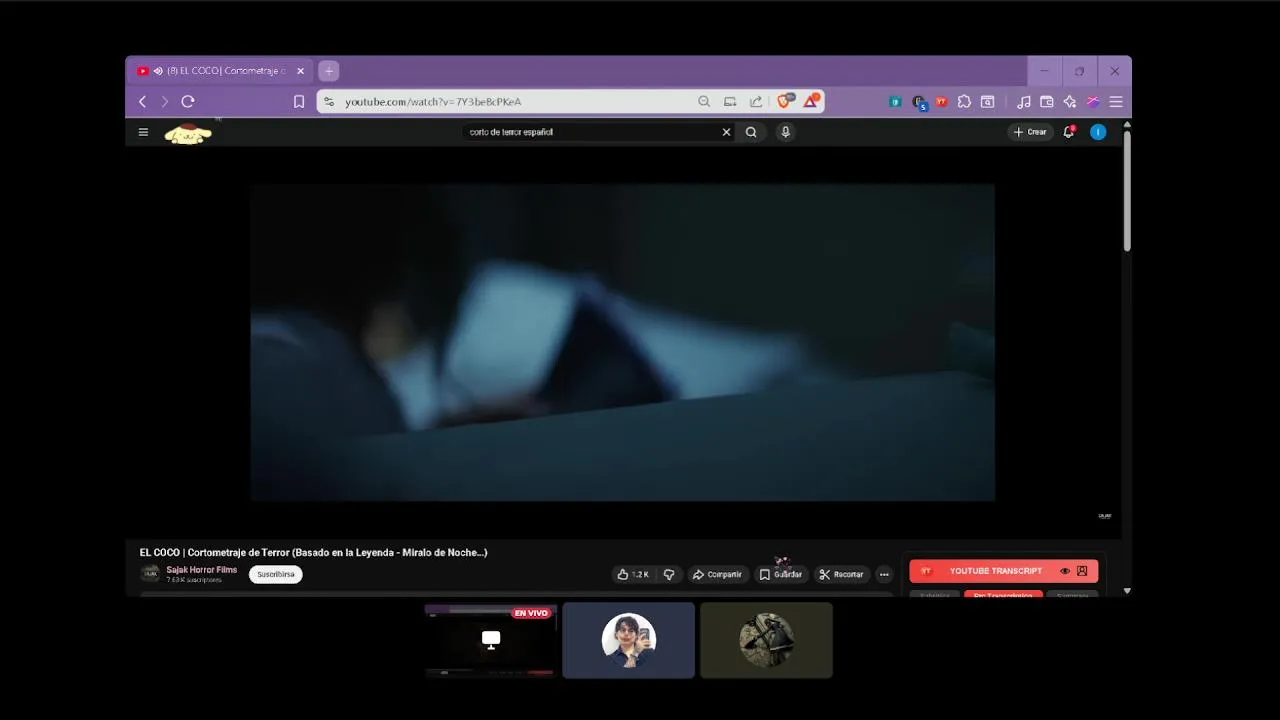Close the EL COCO tab
This screenshot has width=1280, height=720.
tap(300, 71)
